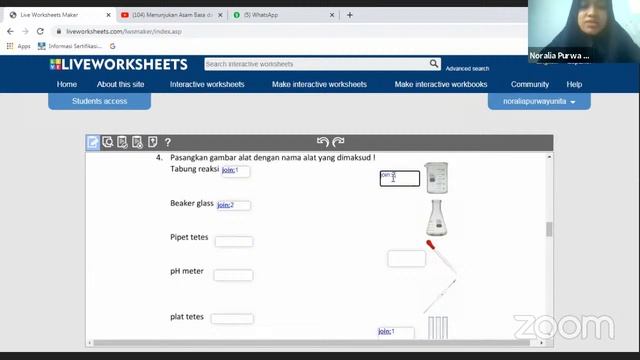Click the preview worksheet toolbar icon
This screenshot has width=640, height=360.
(108, 142)
